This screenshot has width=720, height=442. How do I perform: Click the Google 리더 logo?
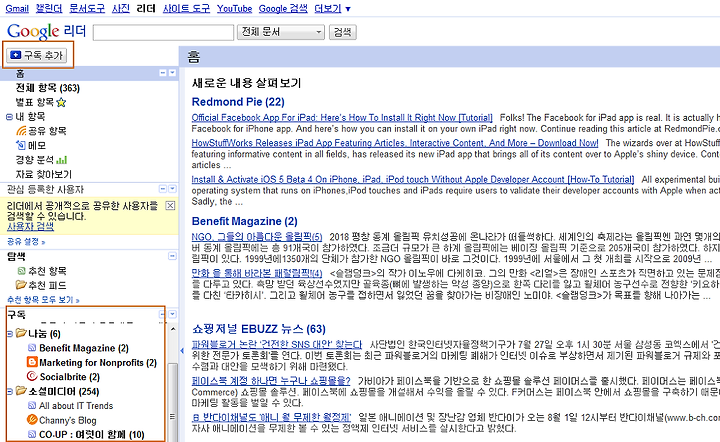coord(46,31)
